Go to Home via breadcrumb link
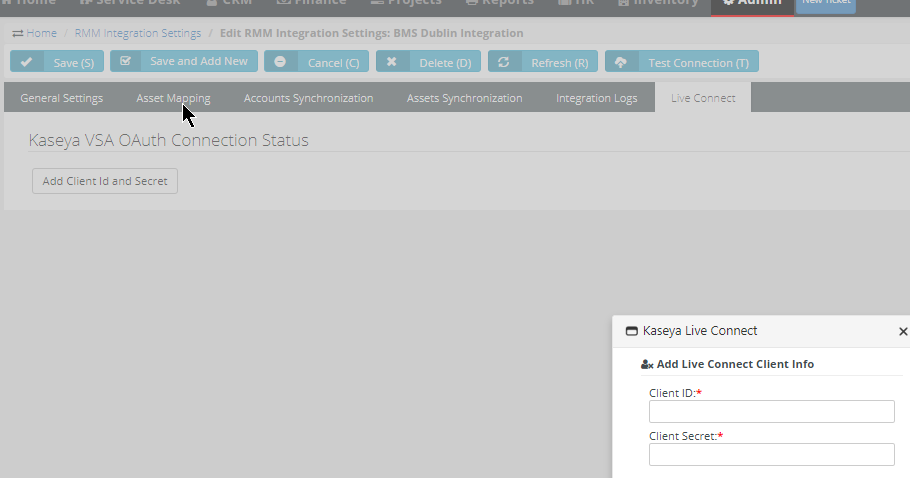The height and width of the screenshot is (478, 910). 41,33
